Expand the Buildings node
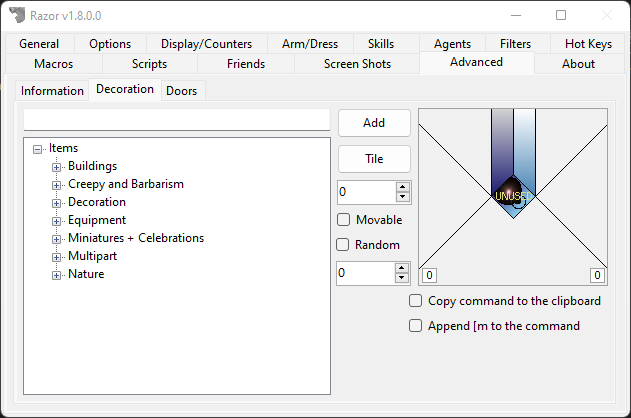The height and width of the screenshot is (418, 631). (x=56, y=167)
